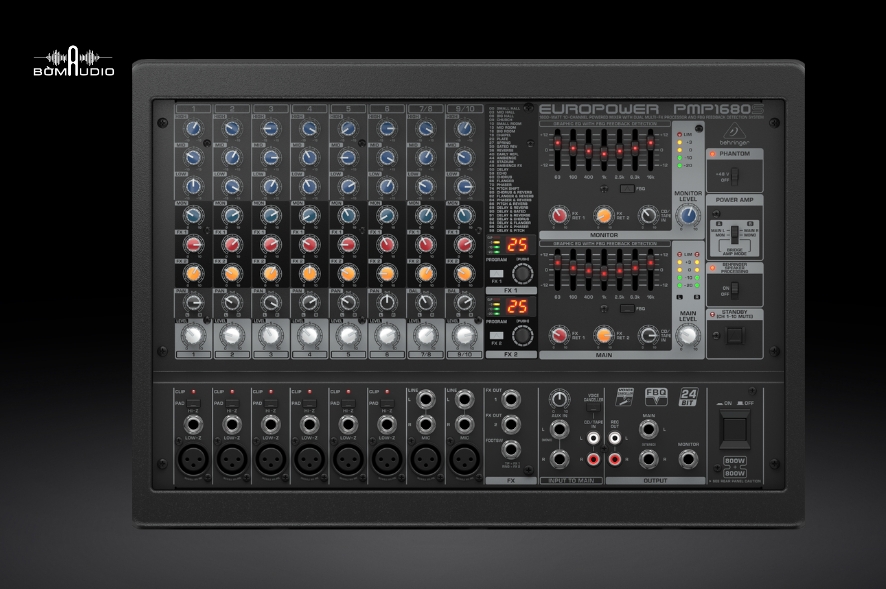Click channel 1 XLR LOW-Z input

193,458
